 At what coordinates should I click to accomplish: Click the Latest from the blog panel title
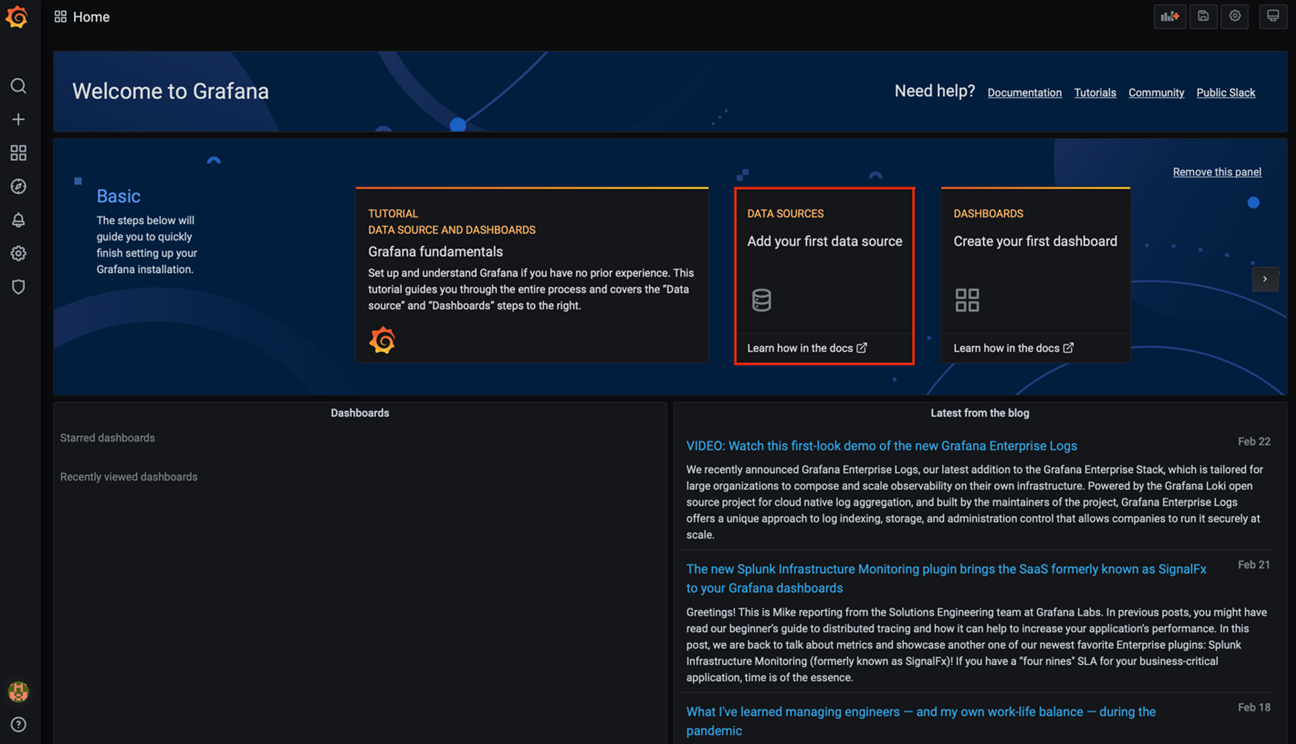(980, 413)
